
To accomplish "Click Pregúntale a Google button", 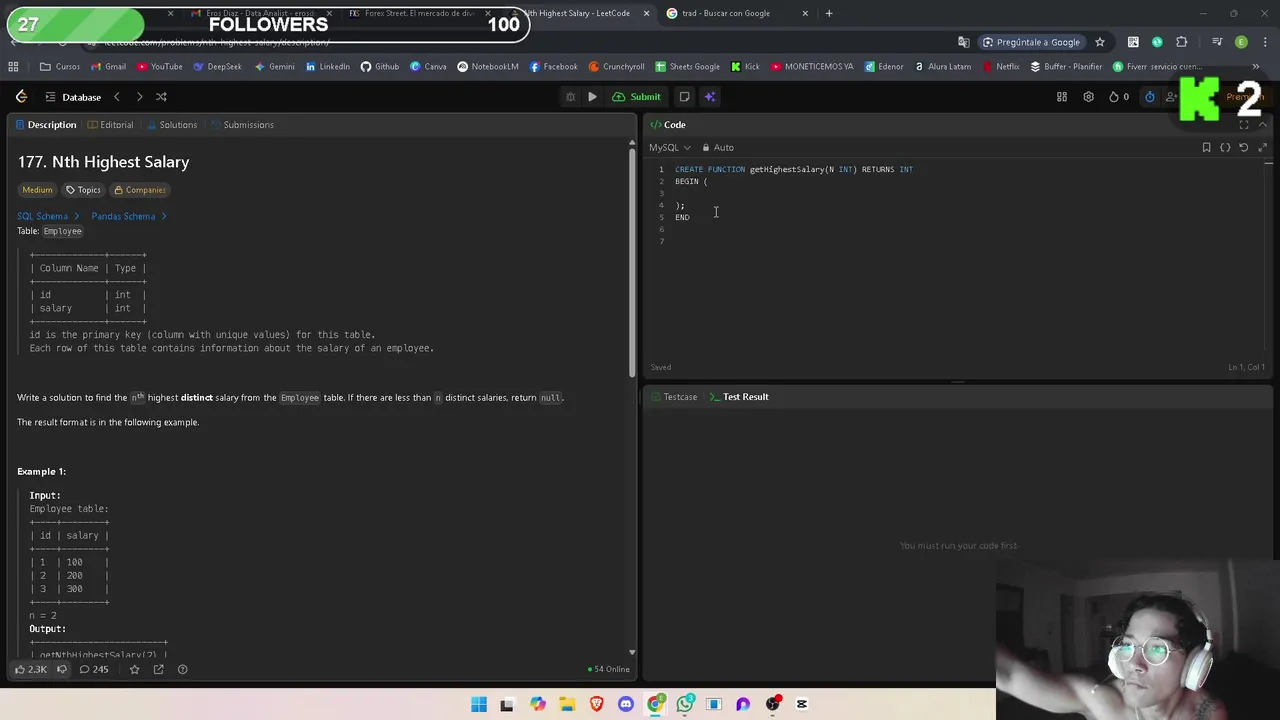I will [1030, 42].
